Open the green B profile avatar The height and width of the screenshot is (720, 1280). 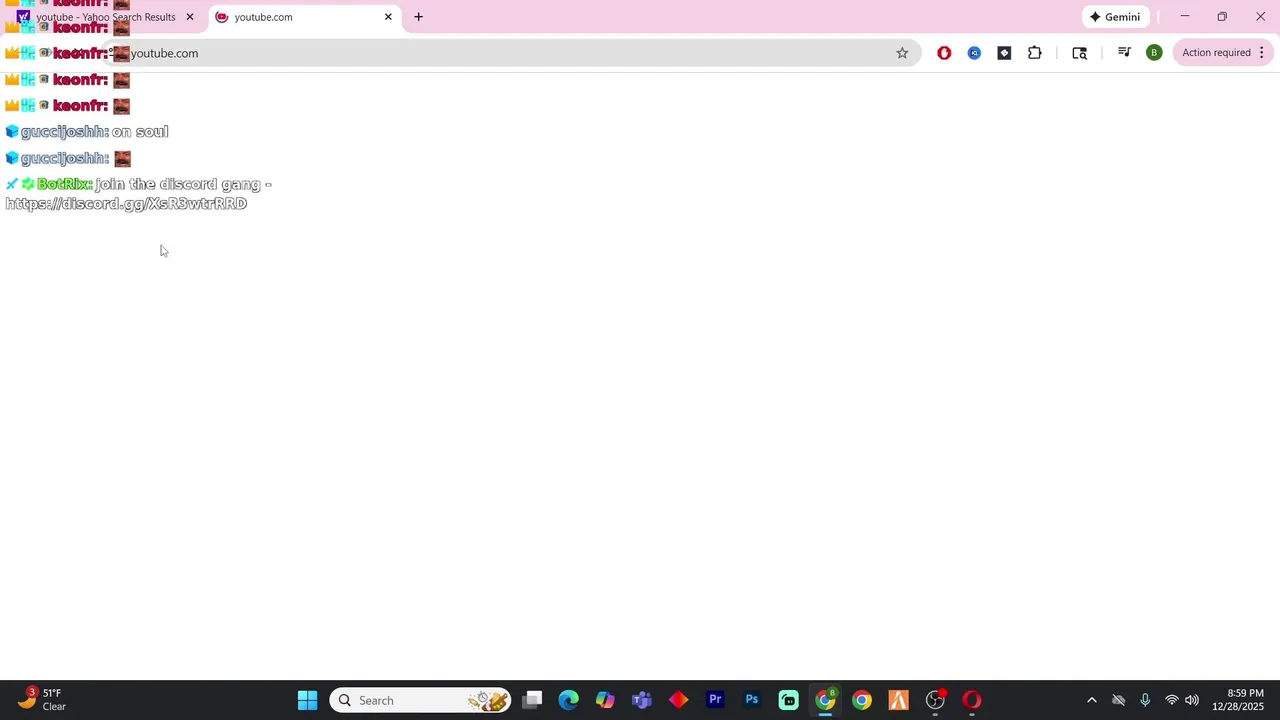[1154, 53]
